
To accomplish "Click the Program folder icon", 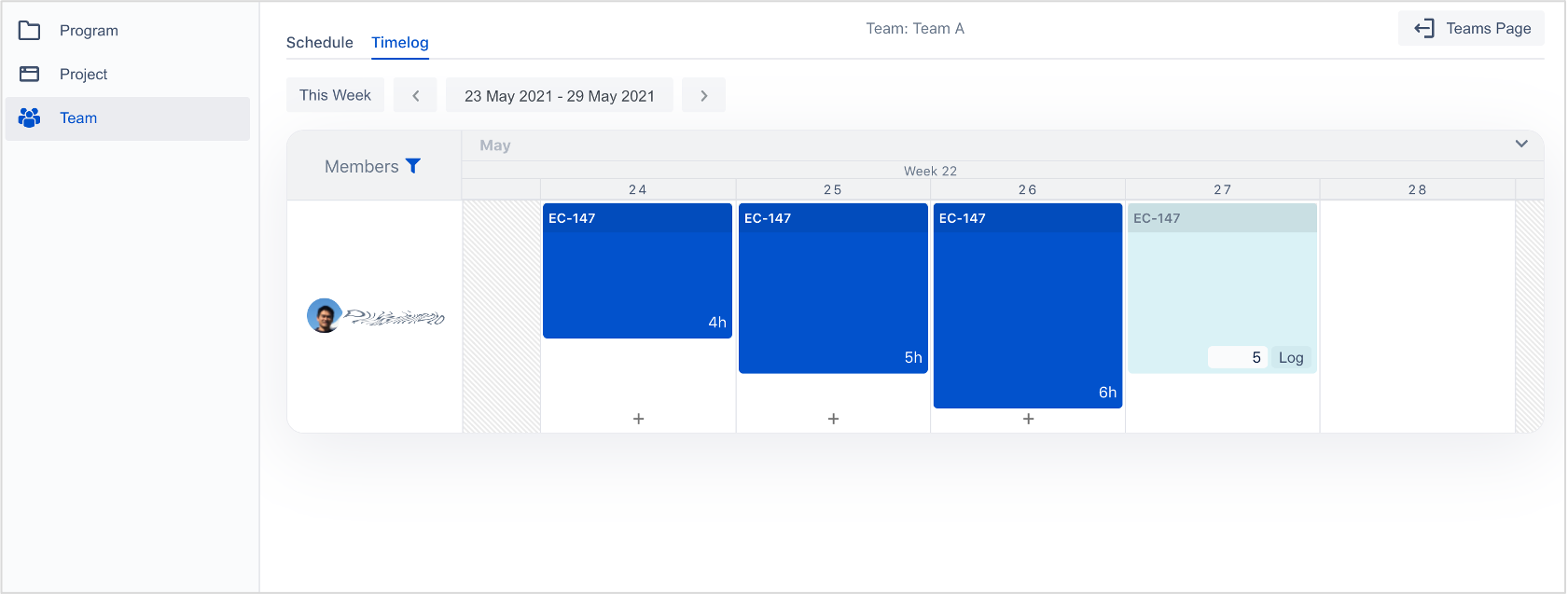I will click(30, 31).
